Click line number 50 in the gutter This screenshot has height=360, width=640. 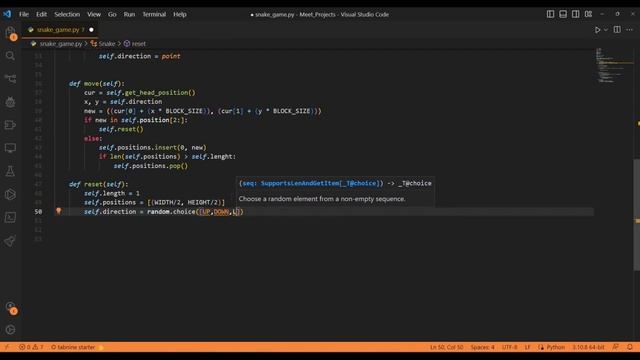[x=38, y=211]
